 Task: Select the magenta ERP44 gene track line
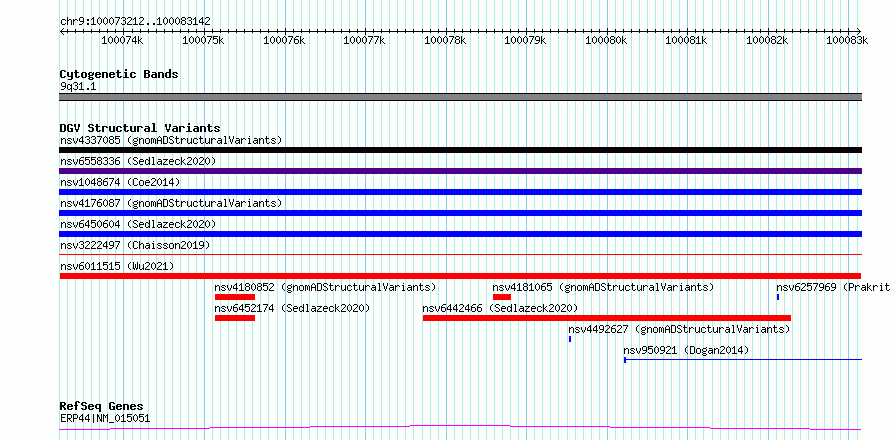(461, 428)
